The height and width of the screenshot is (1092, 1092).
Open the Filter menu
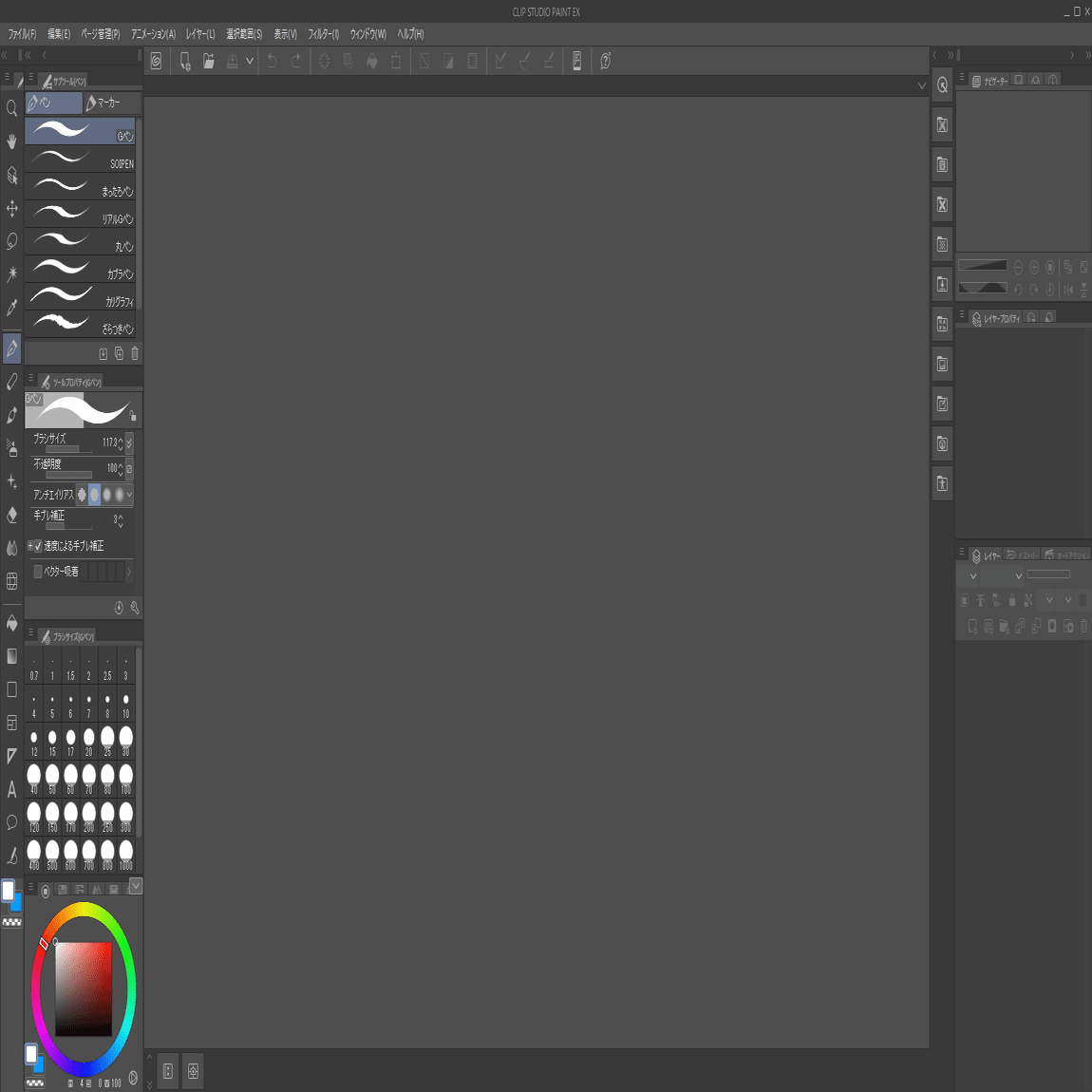(323, 34)
